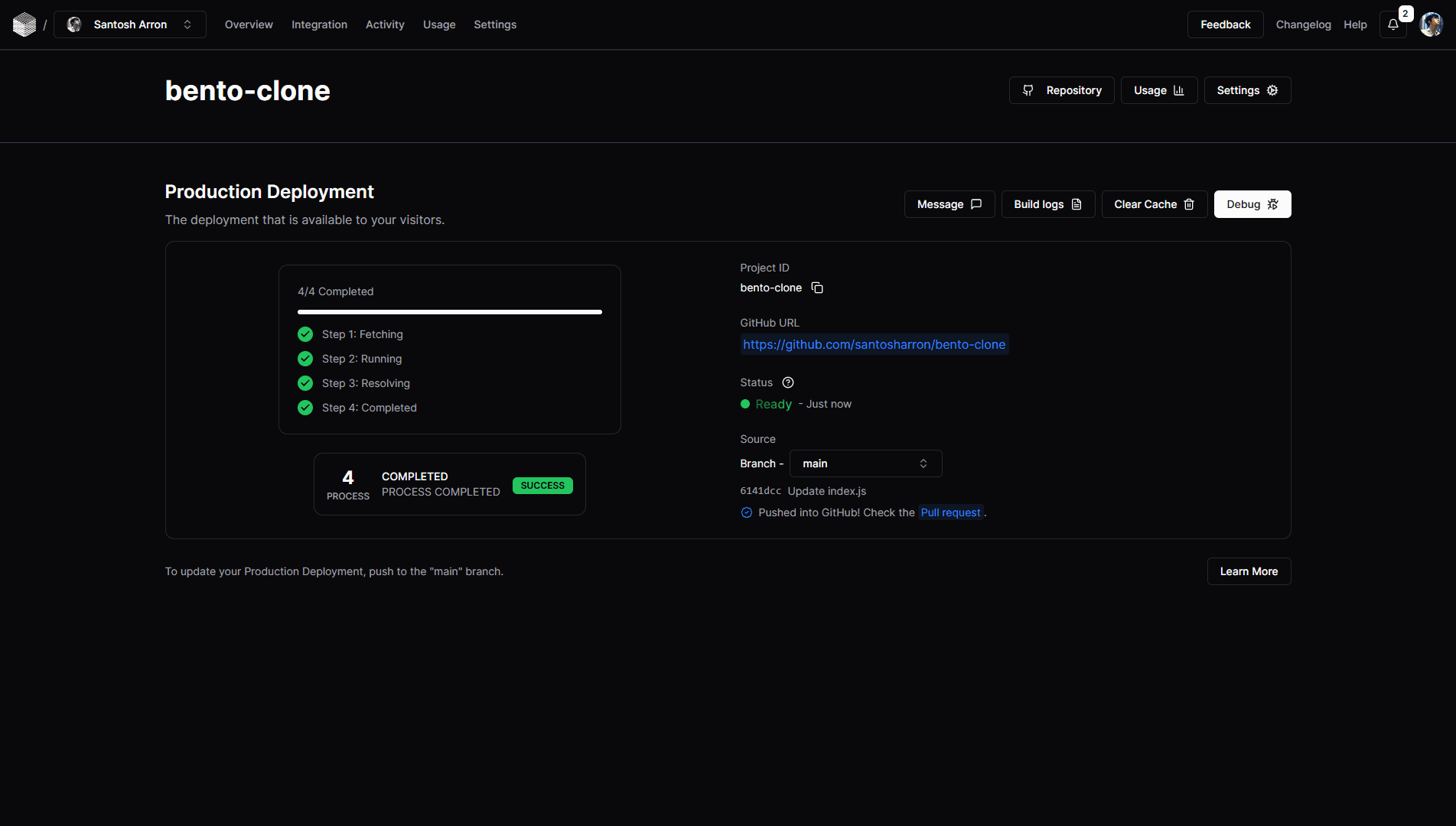1456x826 pixels.
Task: Open the Santosh Arron account switcher
Action: point(130,24)
